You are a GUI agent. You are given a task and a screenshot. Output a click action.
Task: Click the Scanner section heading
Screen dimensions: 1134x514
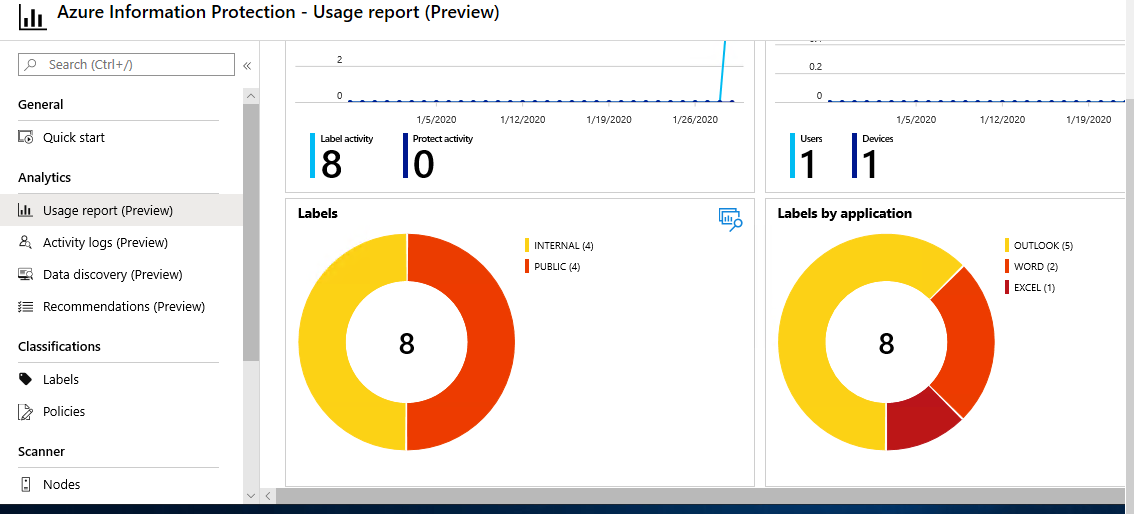point(41,451)
